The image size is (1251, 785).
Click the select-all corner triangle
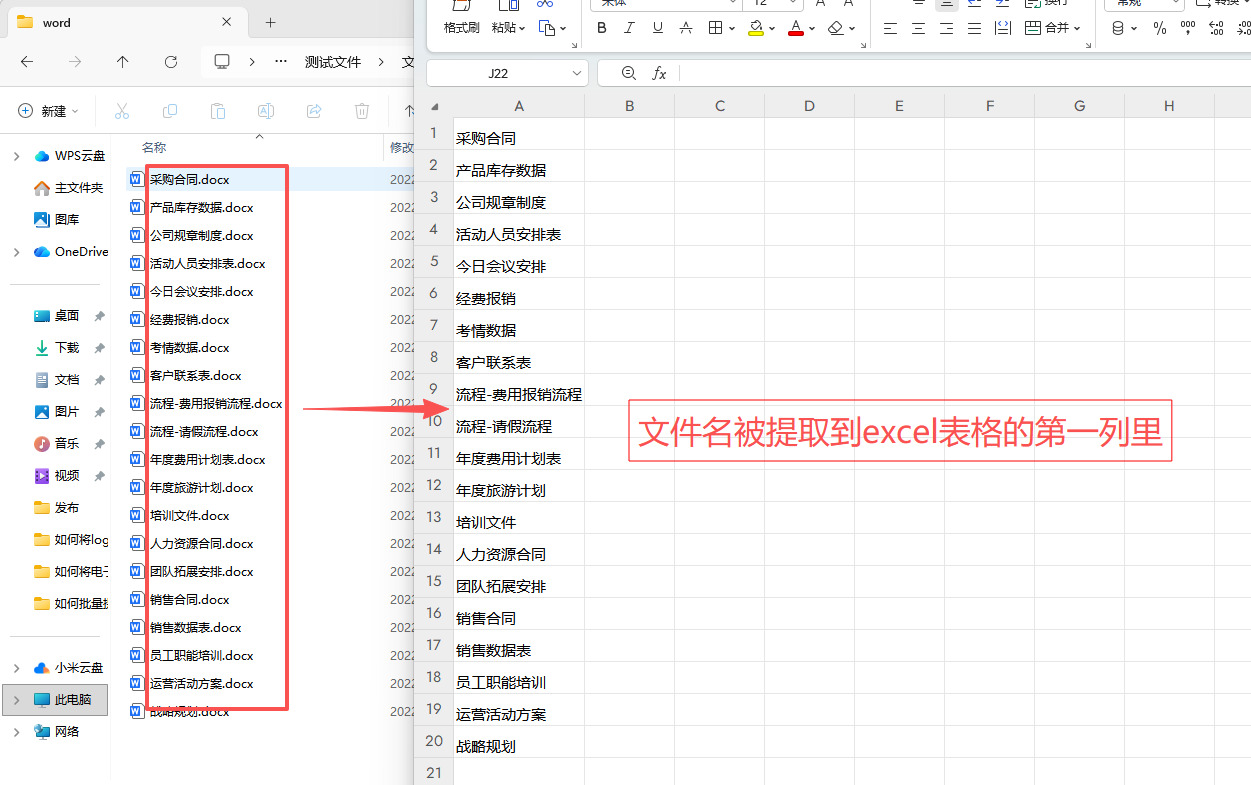coord(434,107)
